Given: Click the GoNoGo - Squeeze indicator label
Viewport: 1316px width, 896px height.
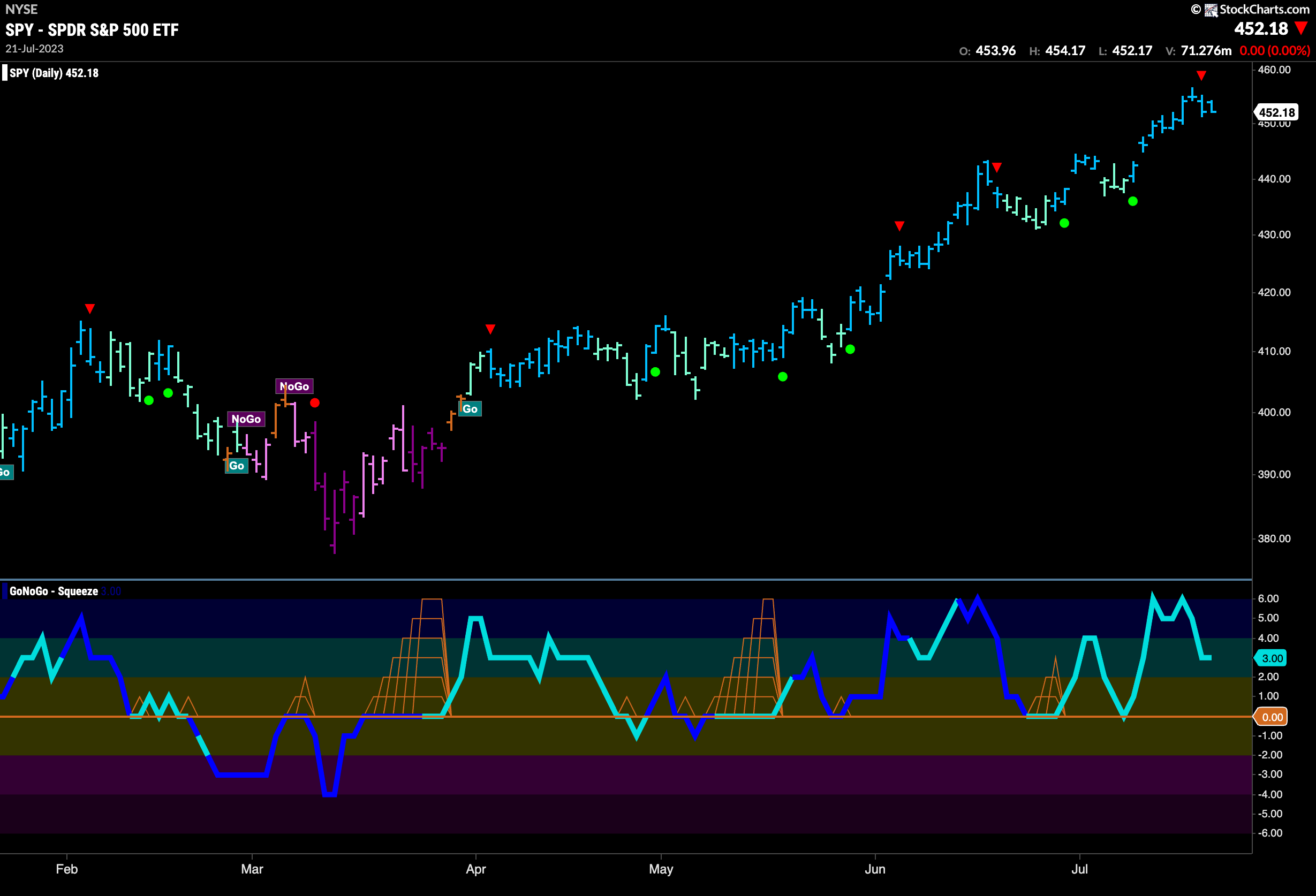Looking at the screenshot, I should pyautogui.click(x=54, y=591).
